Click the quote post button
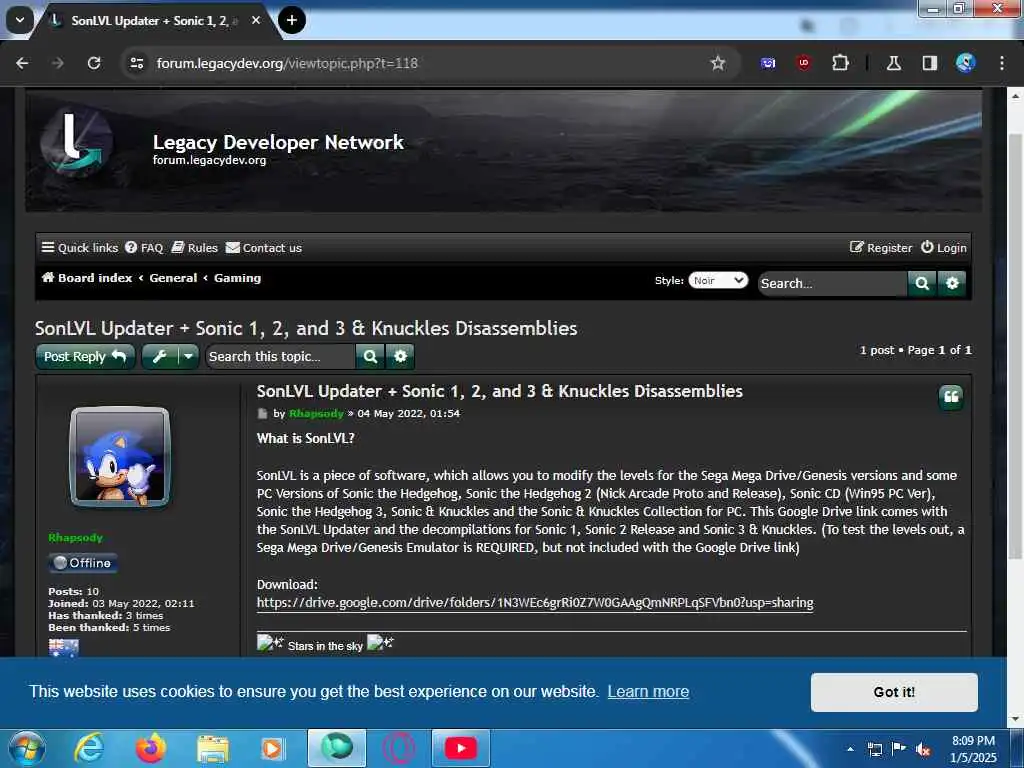 951,396
